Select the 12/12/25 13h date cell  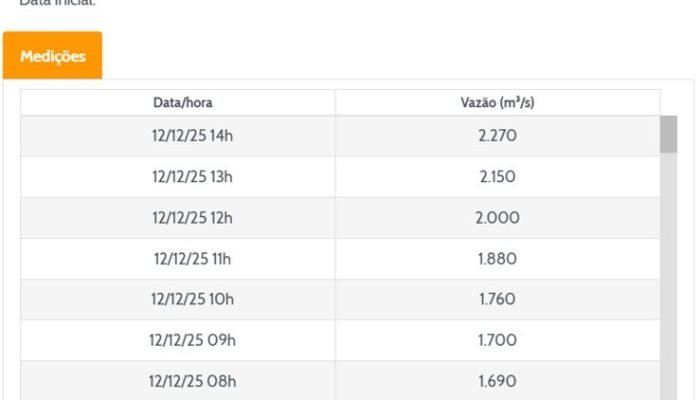(x=192, y=177)
